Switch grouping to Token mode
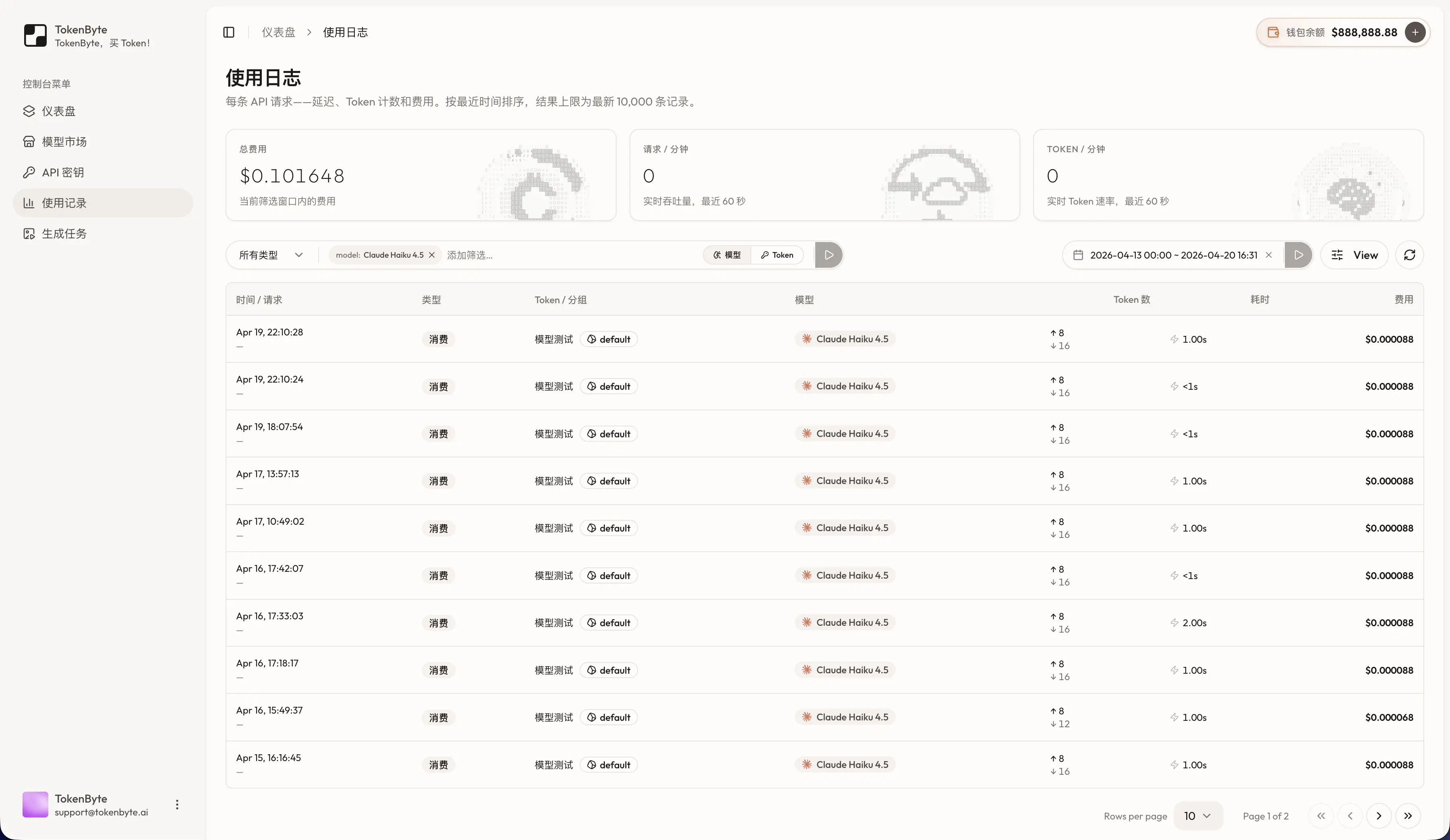The height and width of the screenshot is (840, 1450). click(x=778, y=254)
